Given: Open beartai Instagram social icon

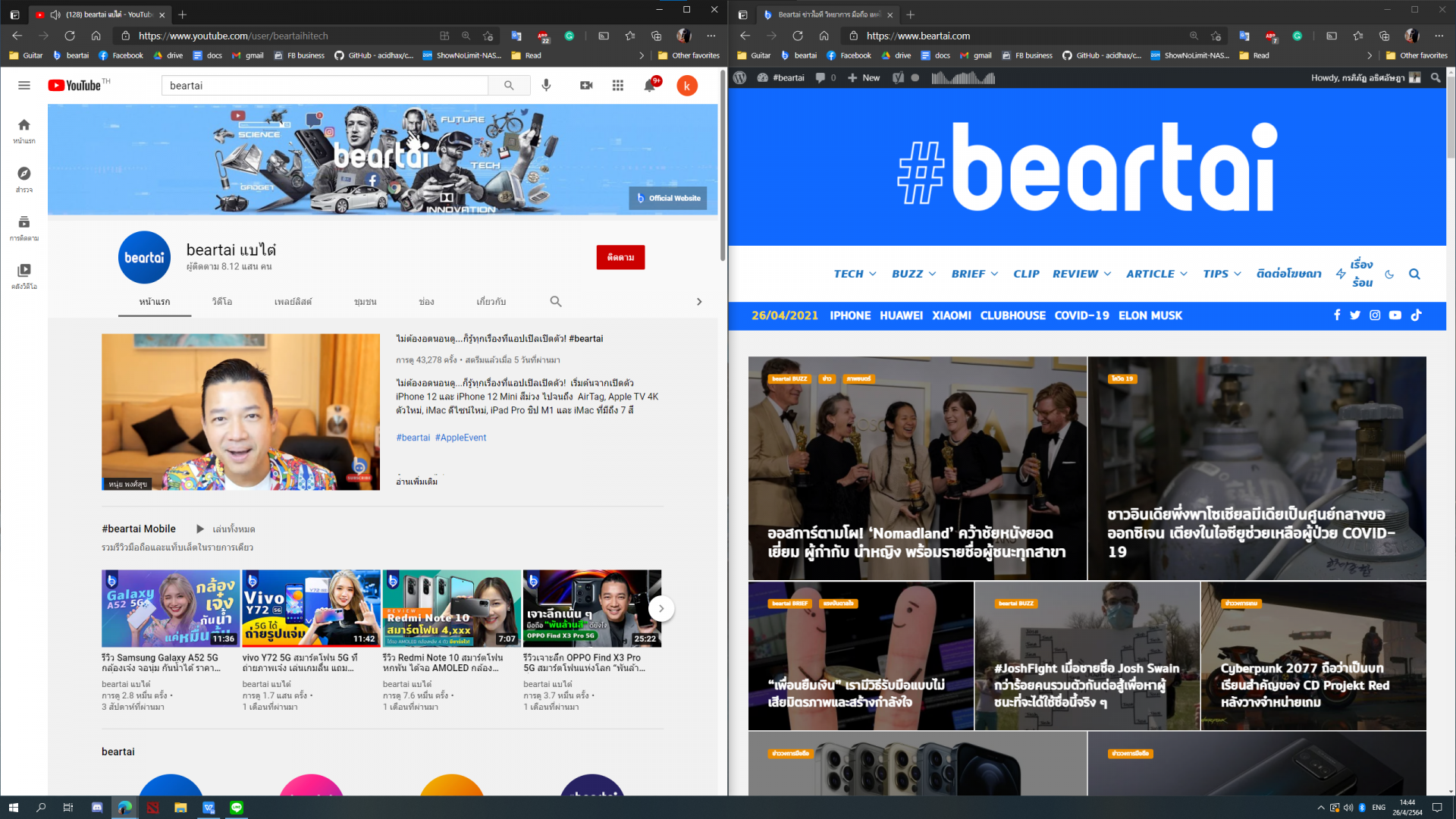Looking at the screenshot, I should point(1375,315).
